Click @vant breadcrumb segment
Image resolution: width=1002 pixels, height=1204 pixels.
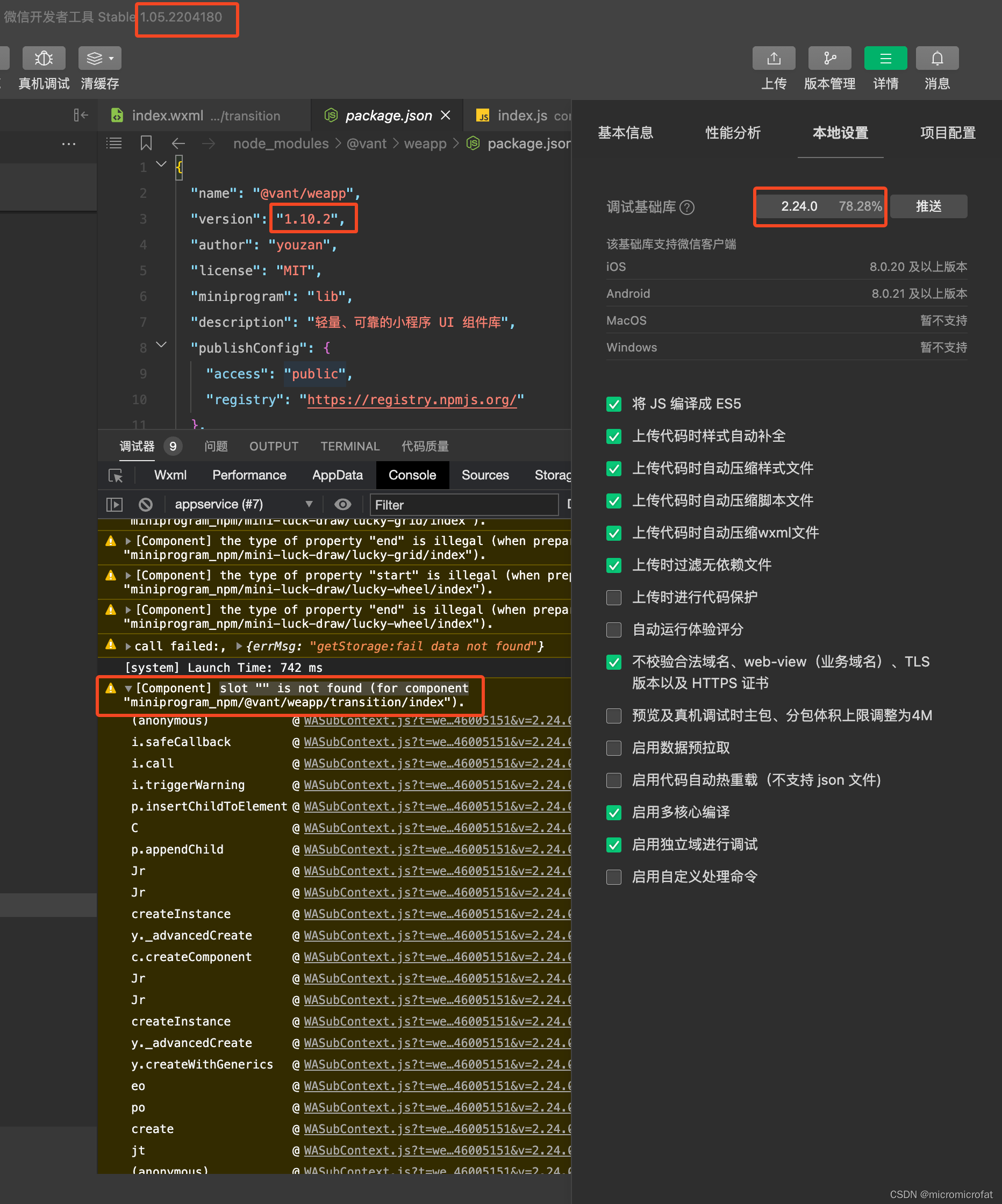(367, 144)
